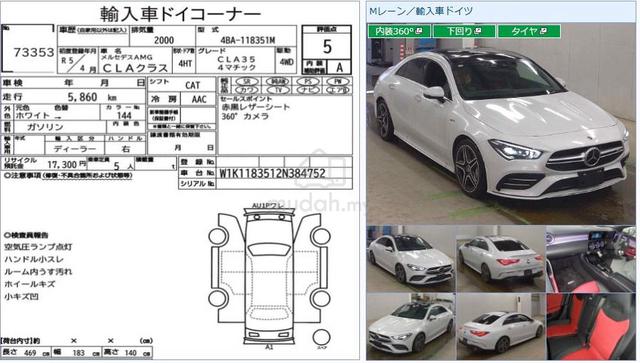640x363 pixels.
Task: Click the color code 144
Action: pos(124,116)
